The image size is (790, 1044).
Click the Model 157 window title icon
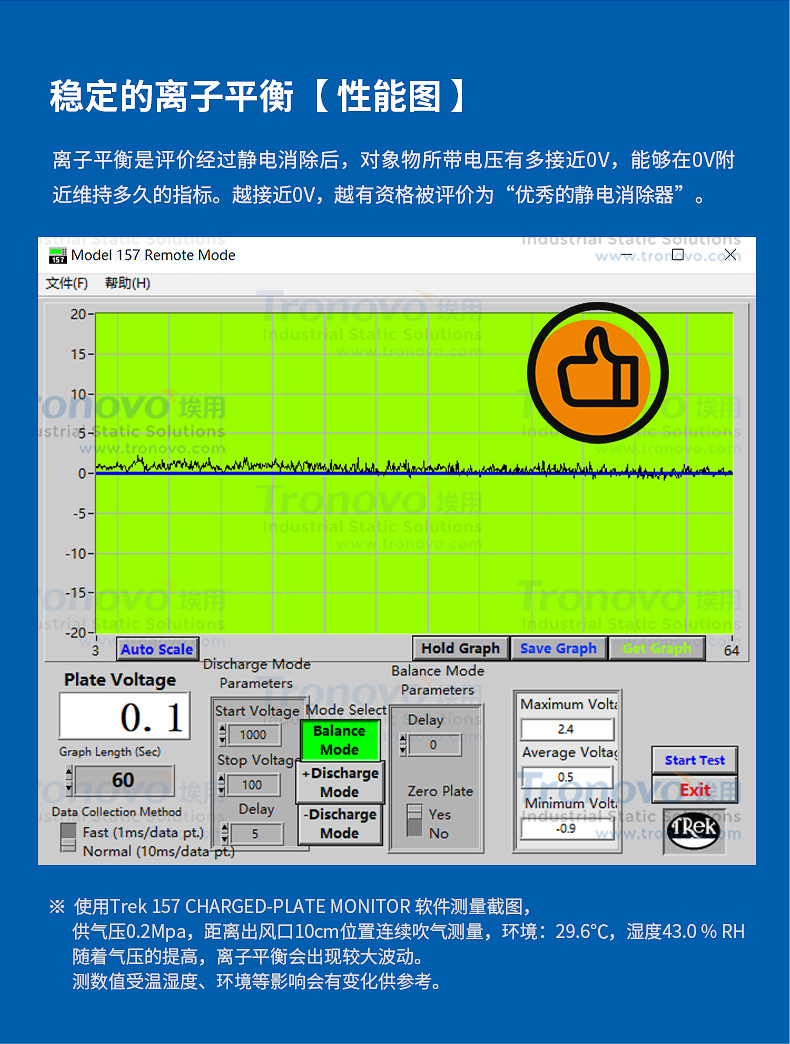pyautogui.click(x=58, y=255)
